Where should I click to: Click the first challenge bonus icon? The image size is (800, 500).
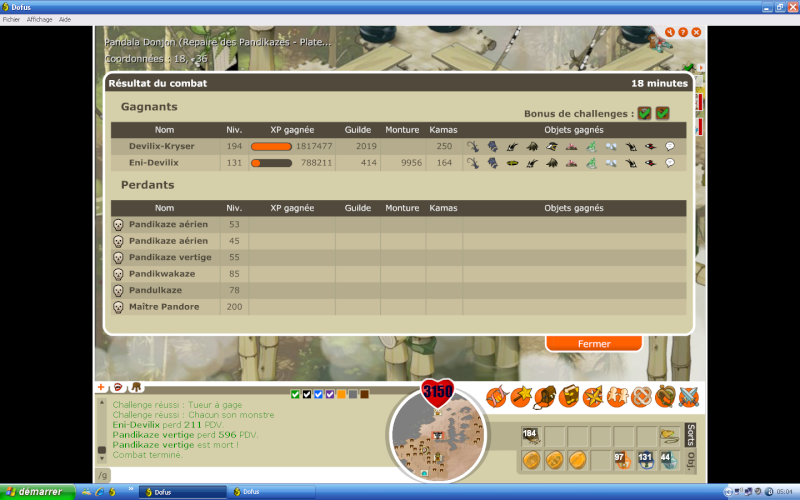click(x=644, y=113)
